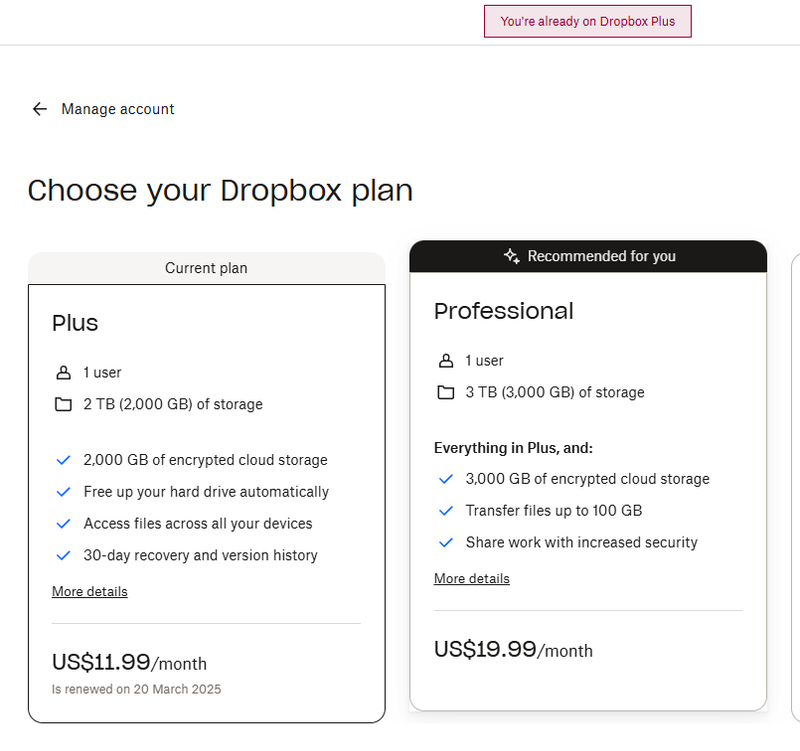Image resolution: width=800 pixels, height=751 pixels.
Task: Click the folder icon in Plus plan
Action: pyautogui.click(x=63, y=405)
